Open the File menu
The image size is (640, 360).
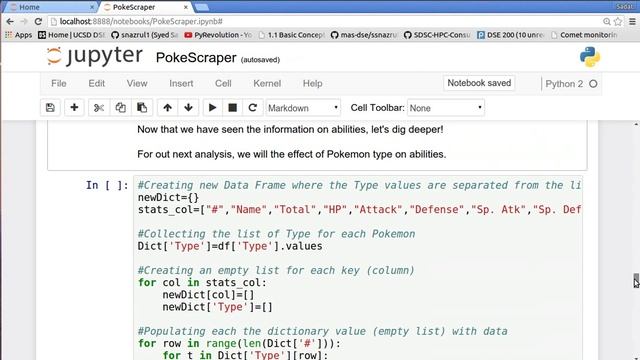coord(59,84)
